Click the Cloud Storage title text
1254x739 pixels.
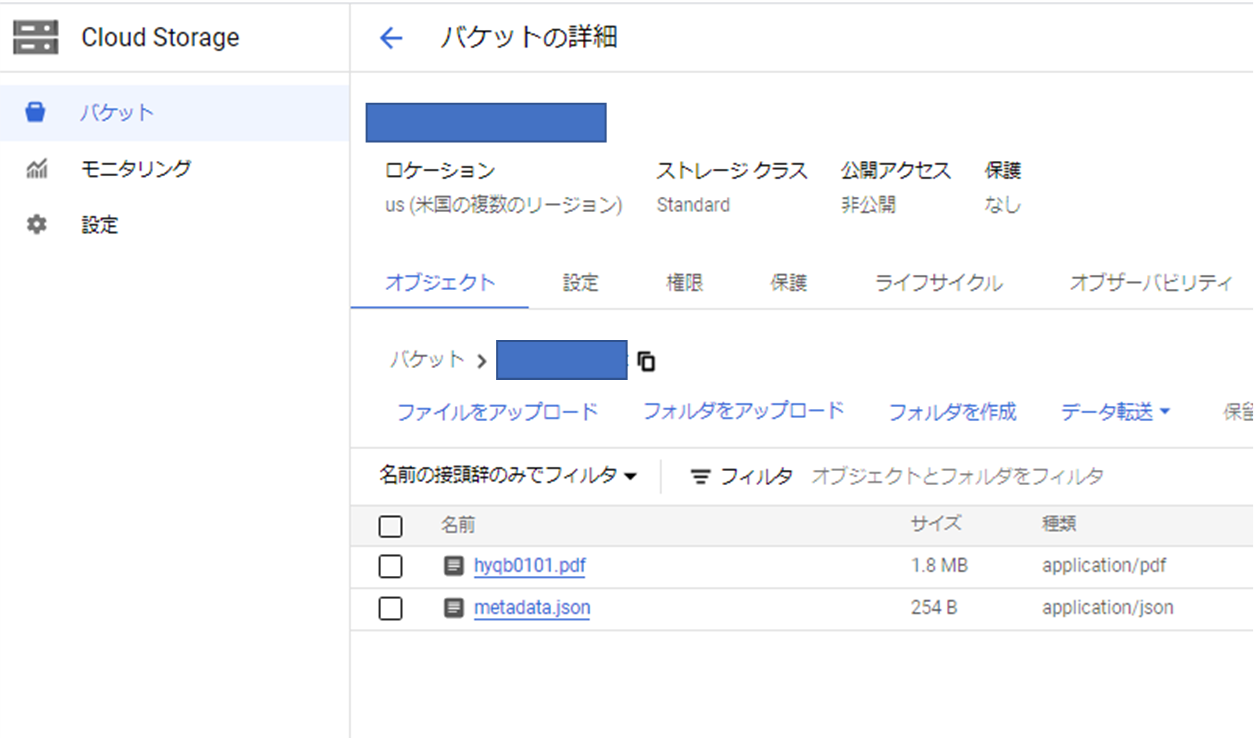click(x=160, y=38)
